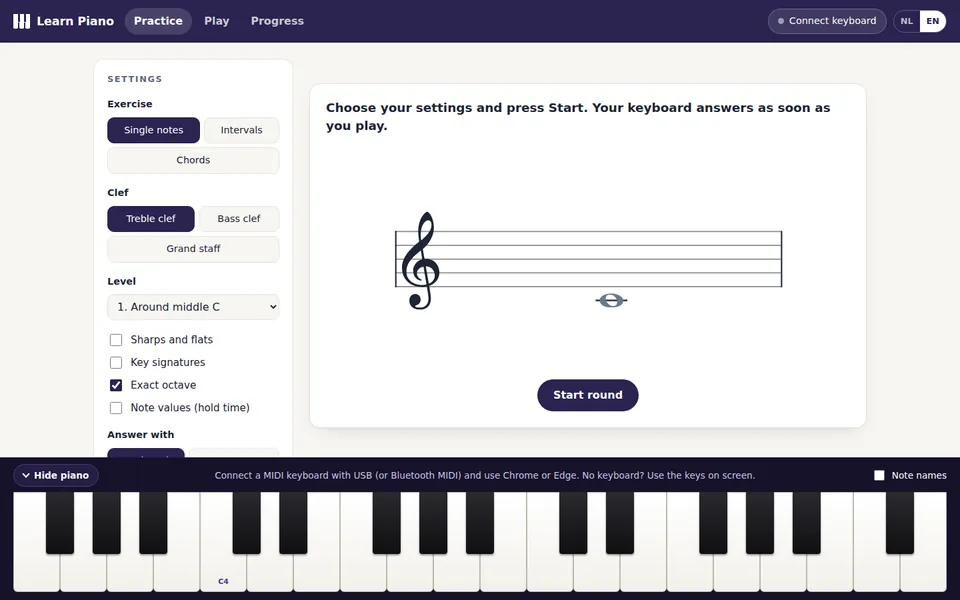
Task: Choose the Treble clef option
Action: coord(151,219)
